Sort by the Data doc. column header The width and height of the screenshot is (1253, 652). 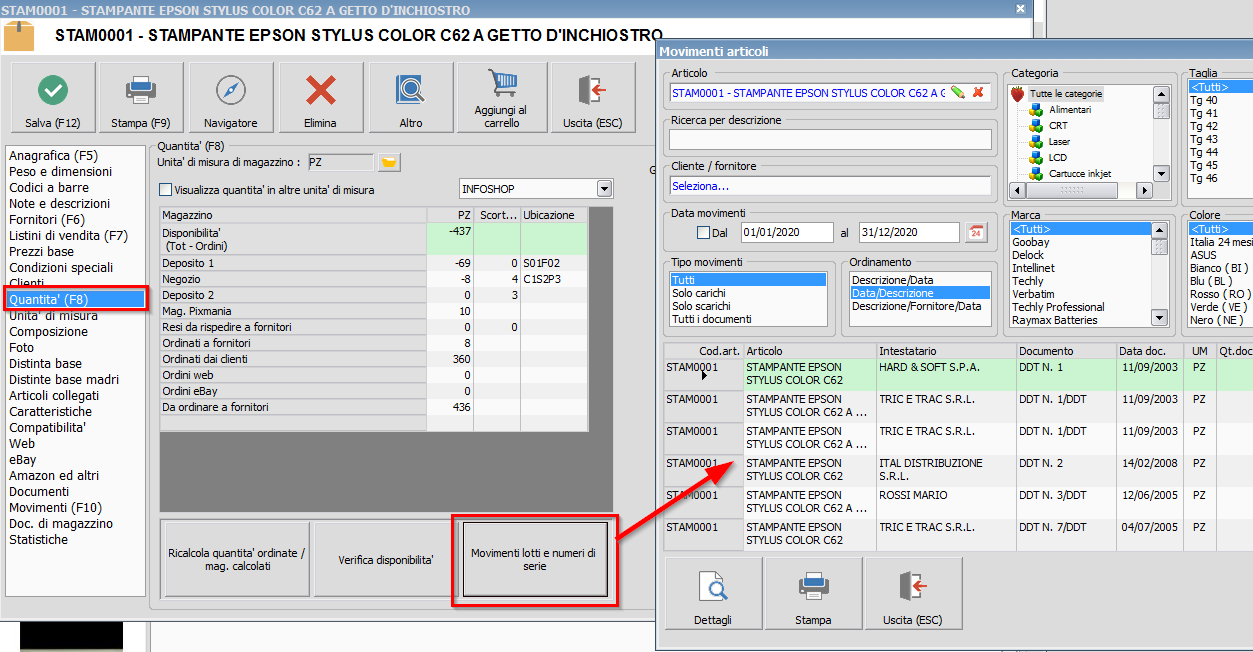click(1148, 351)
